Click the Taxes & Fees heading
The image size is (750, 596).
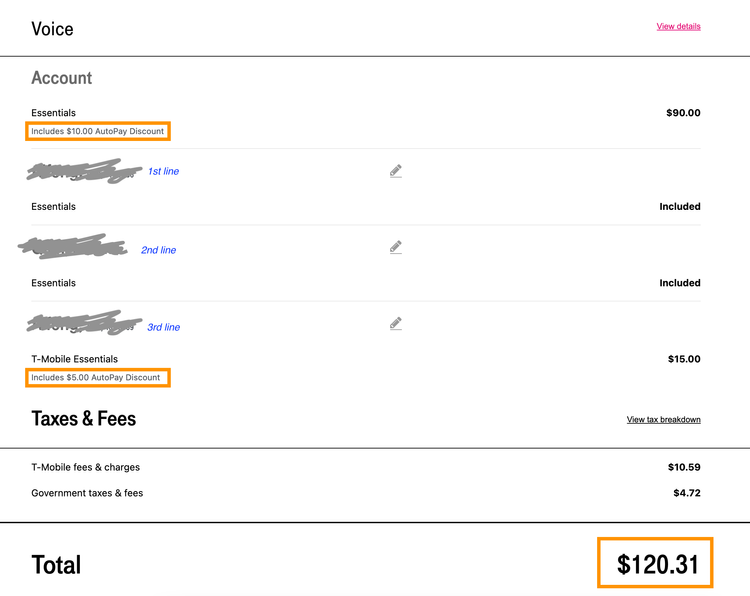coord(84,419)
